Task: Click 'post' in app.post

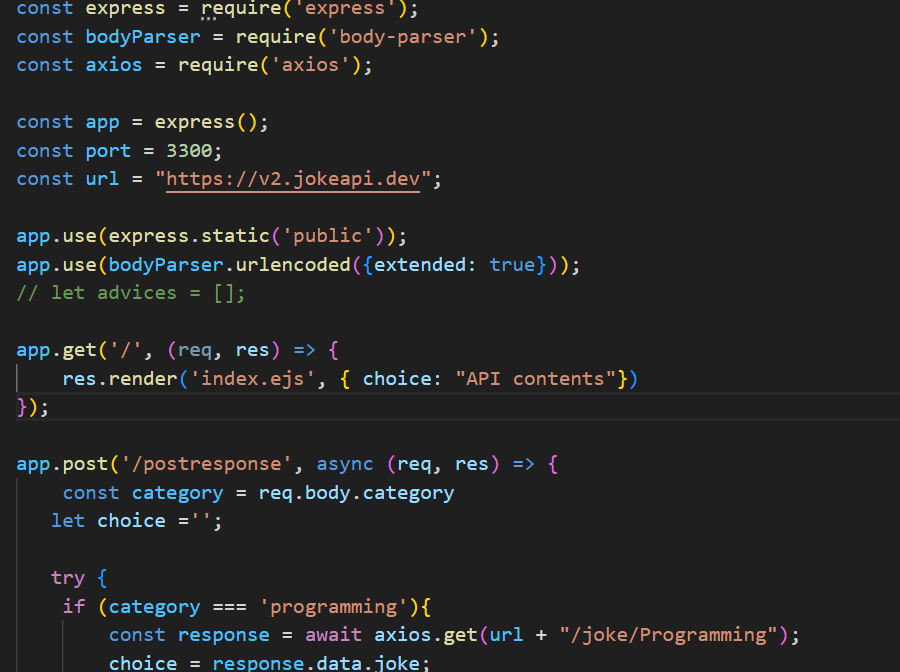Action: tap(85, 464)
